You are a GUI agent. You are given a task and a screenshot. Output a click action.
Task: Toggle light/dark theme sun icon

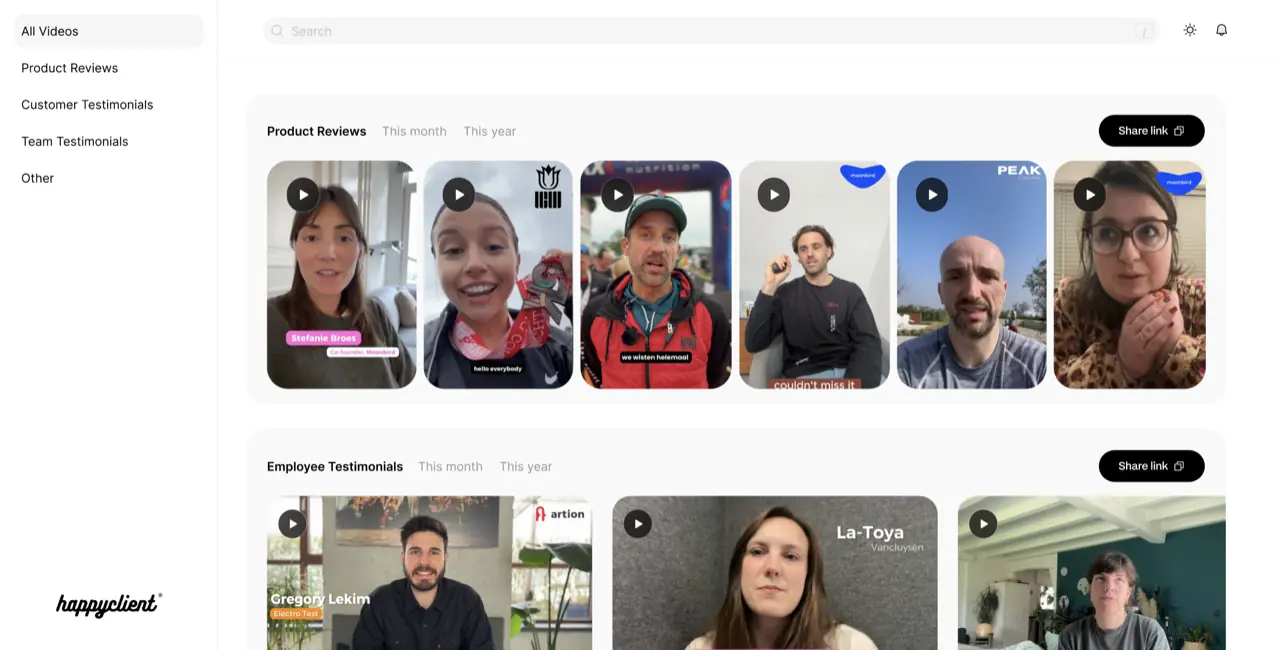click(1190, 30)
